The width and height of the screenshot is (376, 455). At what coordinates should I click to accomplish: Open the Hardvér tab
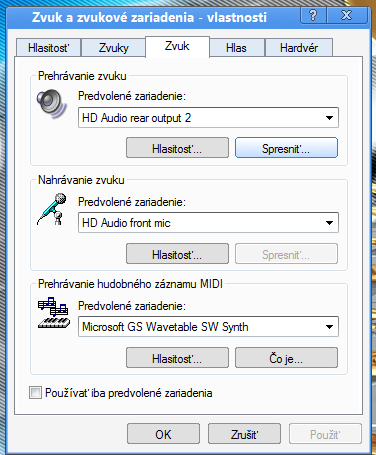[x=299, y=48]
